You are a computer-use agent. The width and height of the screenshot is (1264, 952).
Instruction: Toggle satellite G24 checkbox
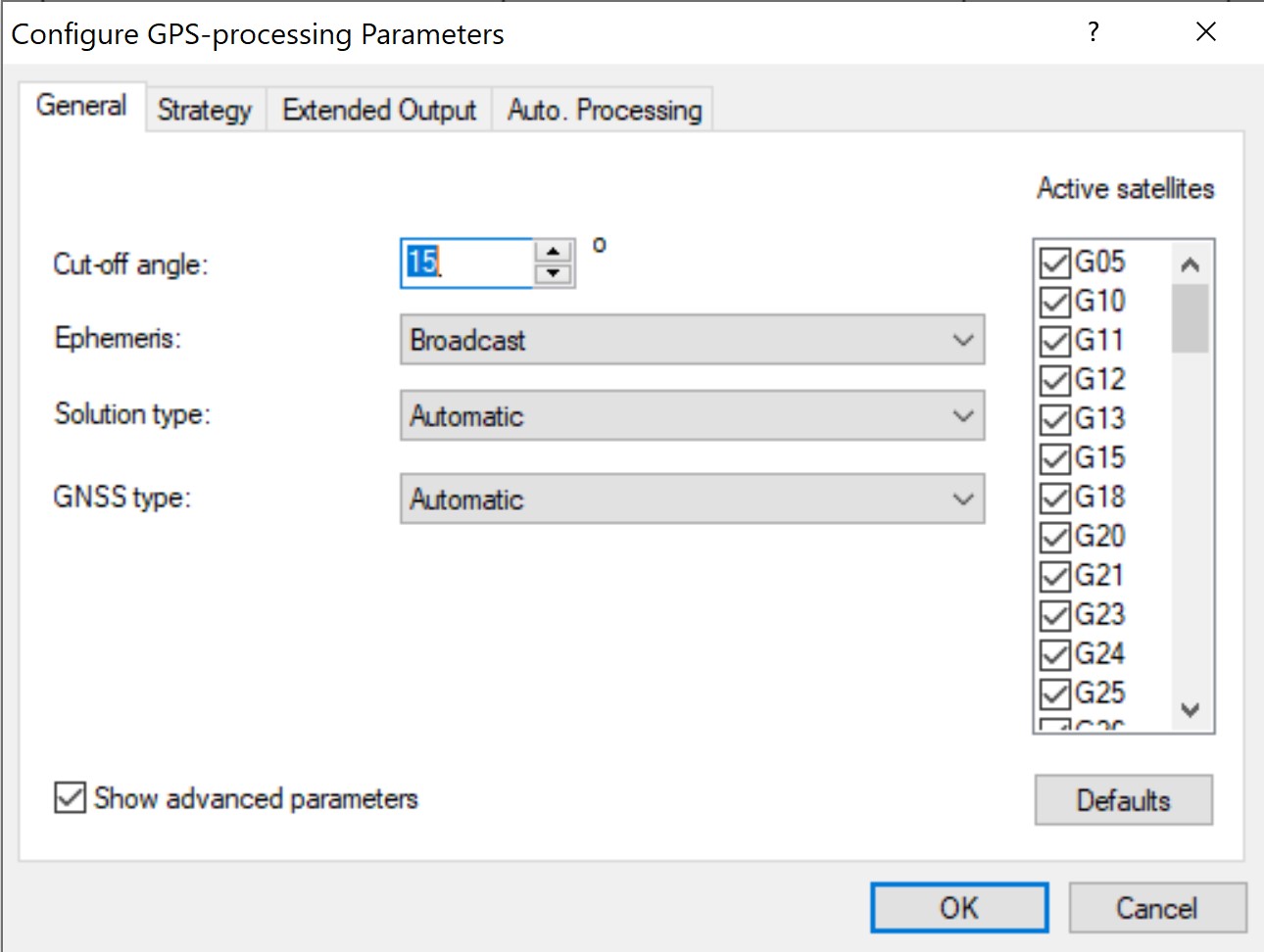point(1055,654)
